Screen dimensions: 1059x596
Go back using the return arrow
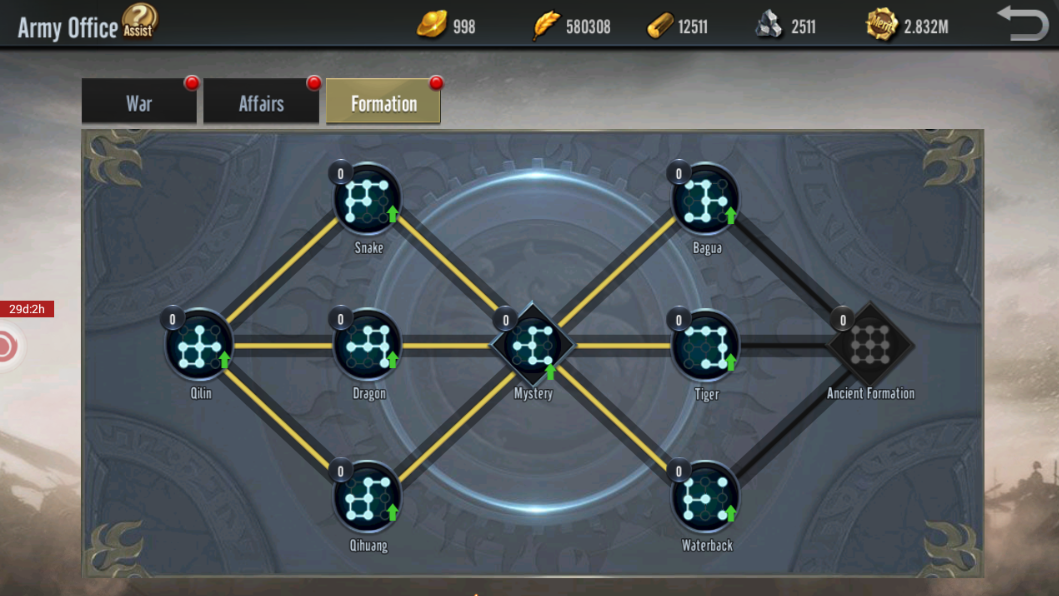[1023, 22]
